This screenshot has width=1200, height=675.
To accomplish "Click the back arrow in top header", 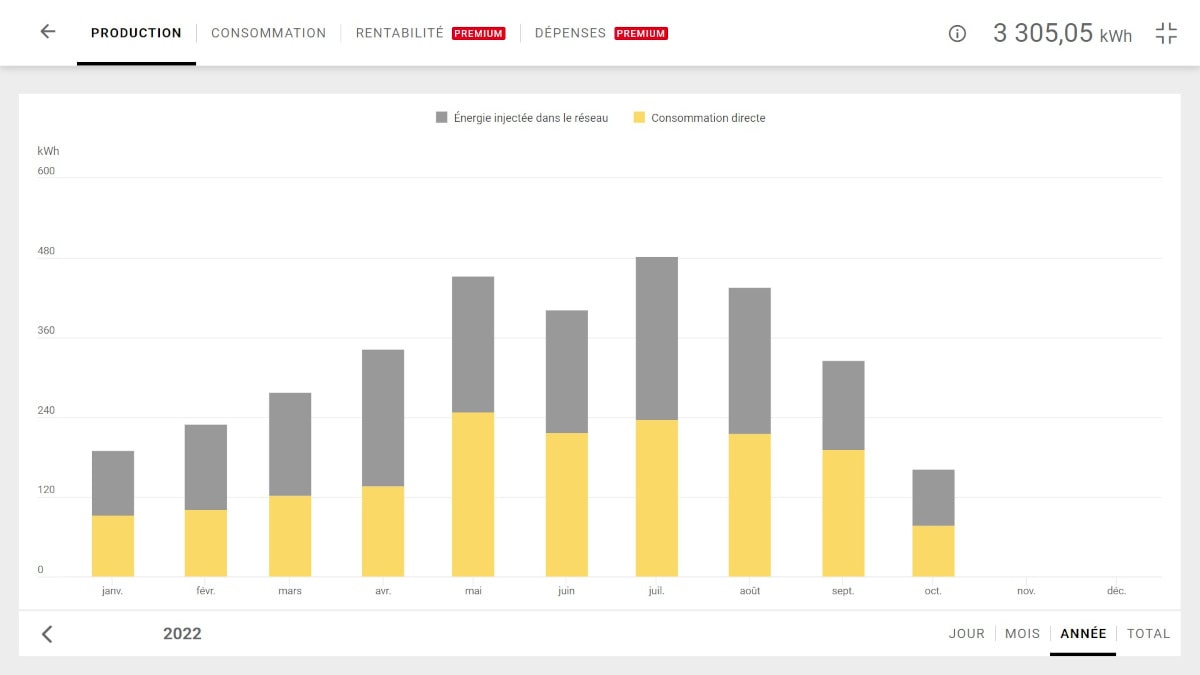I will (x=47, y=32).
